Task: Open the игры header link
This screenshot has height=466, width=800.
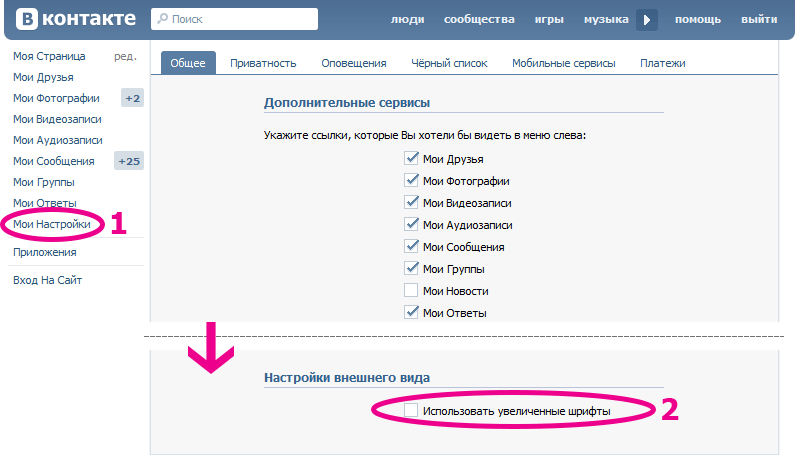Action: (x=549, y=19)
